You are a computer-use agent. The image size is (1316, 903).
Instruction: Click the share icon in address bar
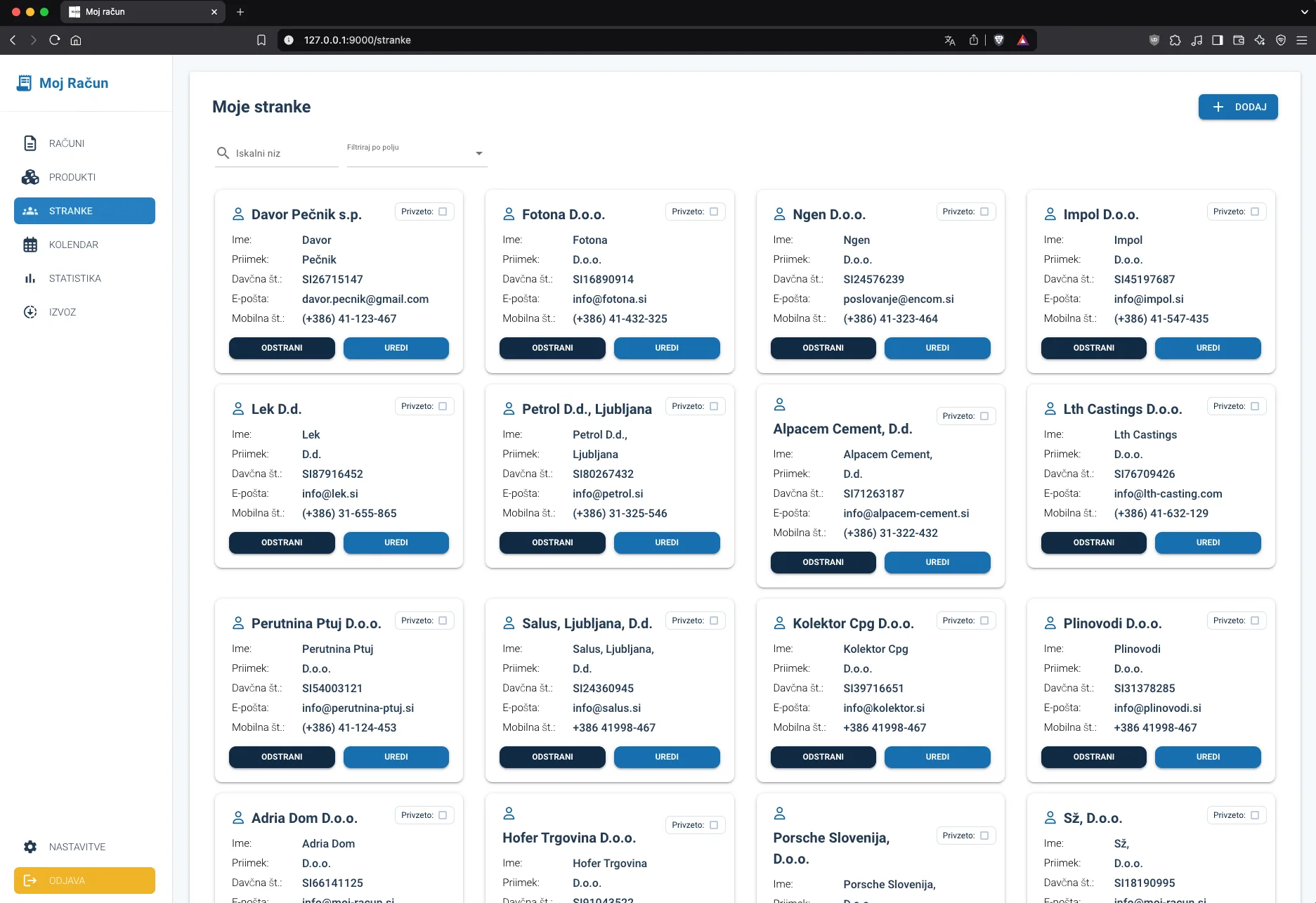coord(973,40)
